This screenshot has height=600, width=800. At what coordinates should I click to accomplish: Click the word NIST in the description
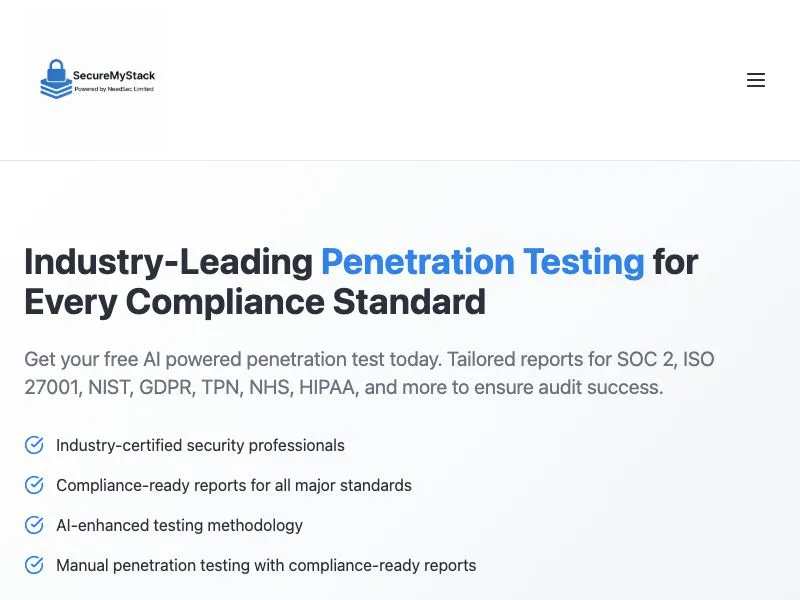point(110,387)
